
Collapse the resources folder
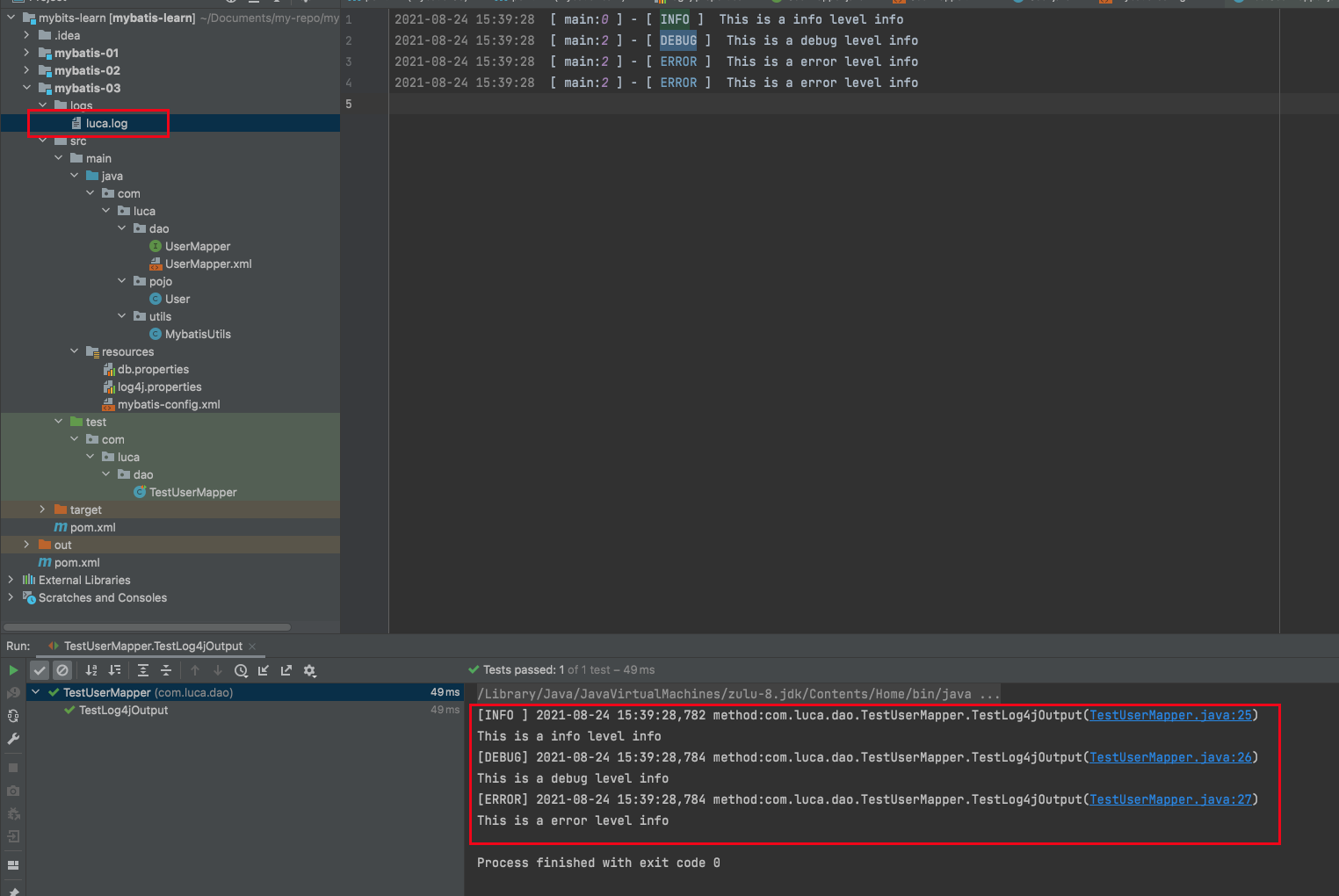74,351
